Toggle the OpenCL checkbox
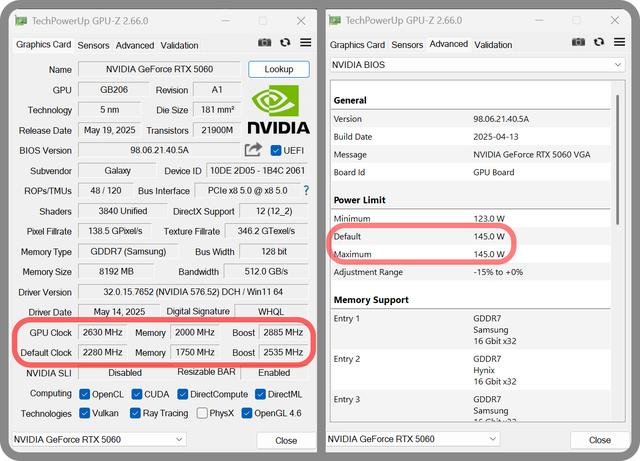The height and width of the screenshot is (461, 640). [x=84, y=394]
